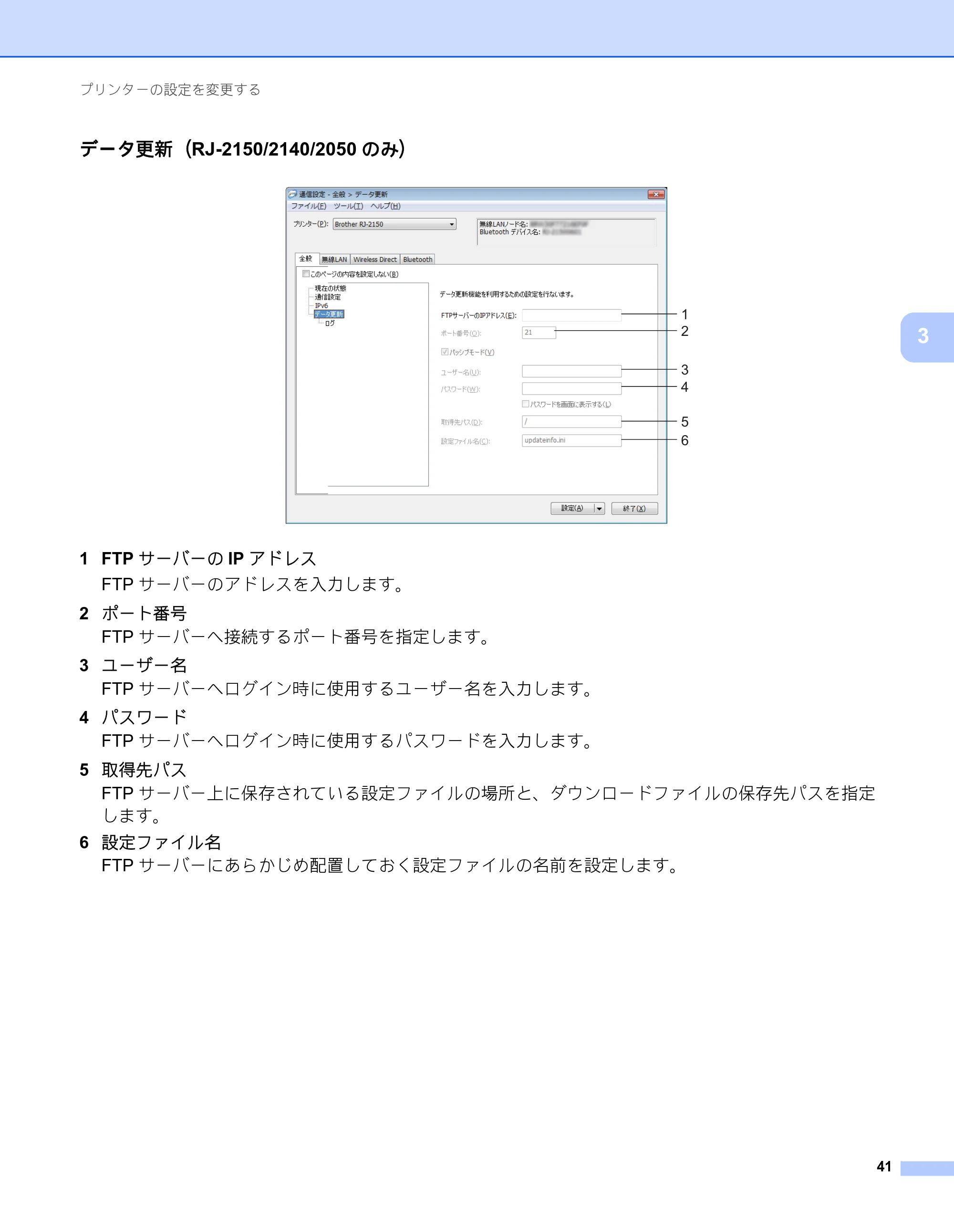Click the 通信設定 title bar app icon

tap(292, 194)
